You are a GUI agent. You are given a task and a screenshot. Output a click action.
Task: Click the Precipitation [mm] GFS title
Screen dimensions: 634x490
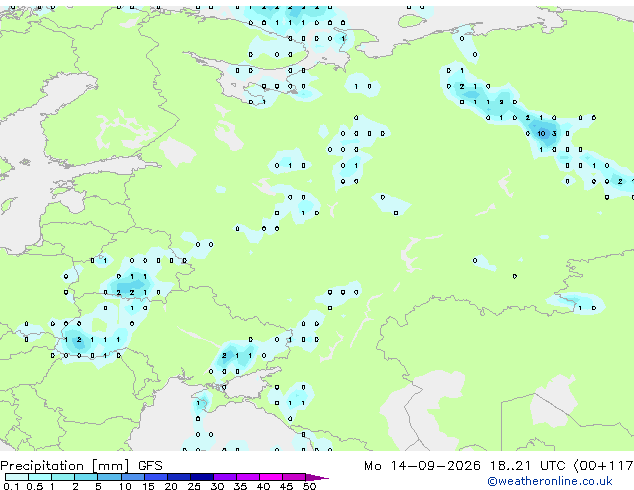[x=81, y=466]
